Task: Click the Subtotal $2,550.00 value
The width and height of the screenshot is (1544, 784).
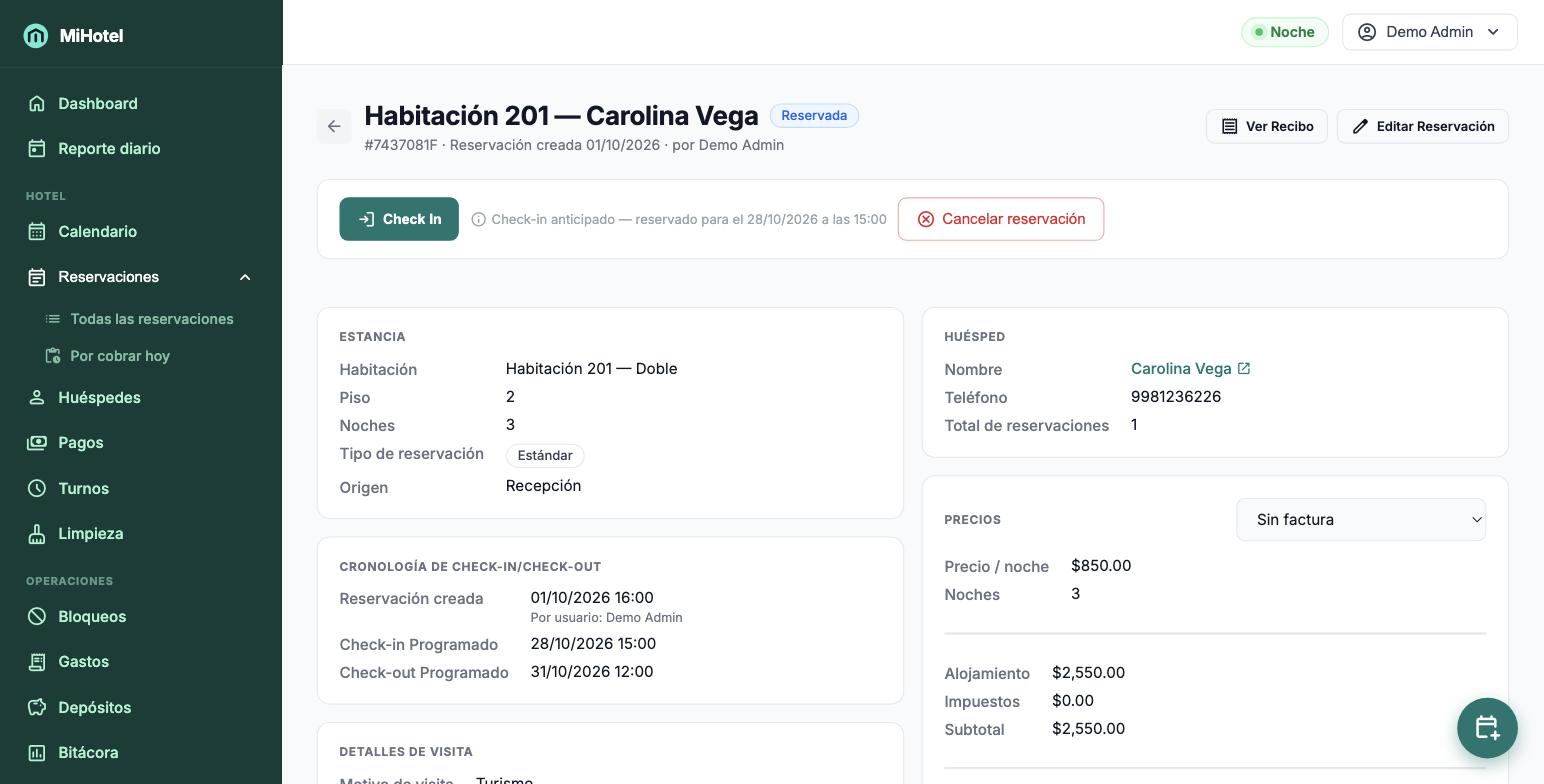Action: coord(1088,729)
